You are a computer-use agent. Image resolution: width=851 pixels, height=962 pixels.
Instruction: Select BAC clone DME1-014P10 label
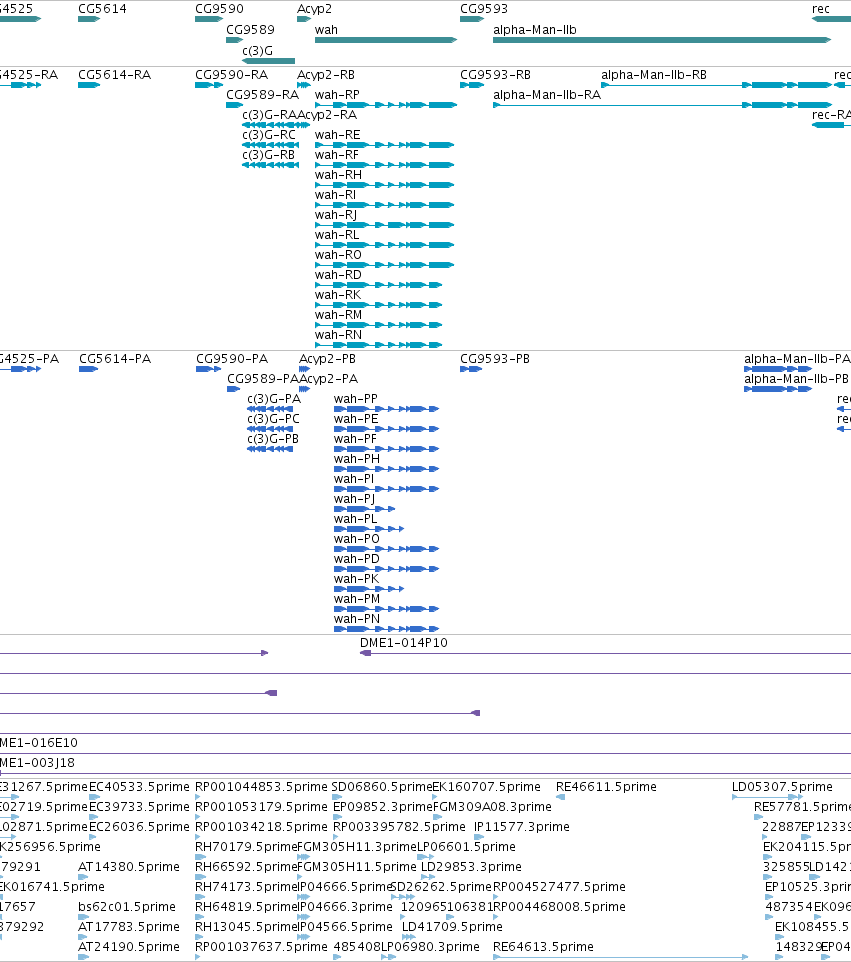pyautogui.click(x=404, y=643)
